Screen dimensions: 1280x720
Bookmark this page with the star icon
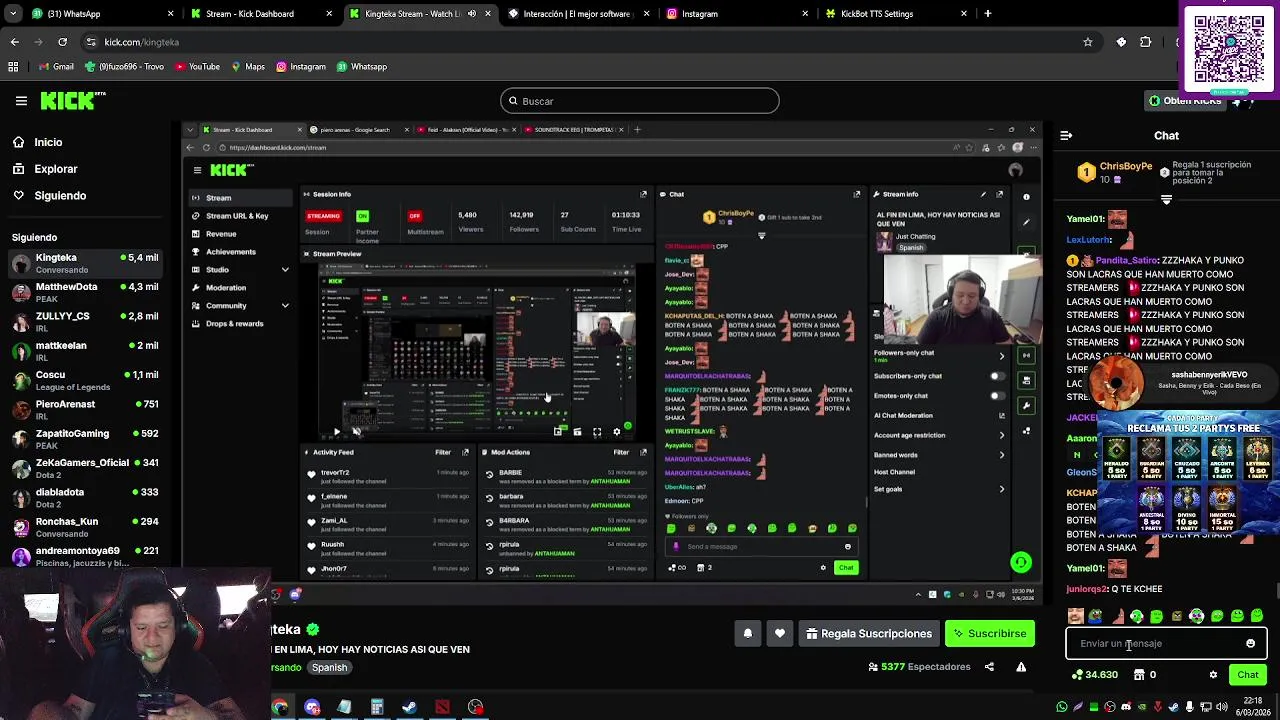pos(1088,42)
